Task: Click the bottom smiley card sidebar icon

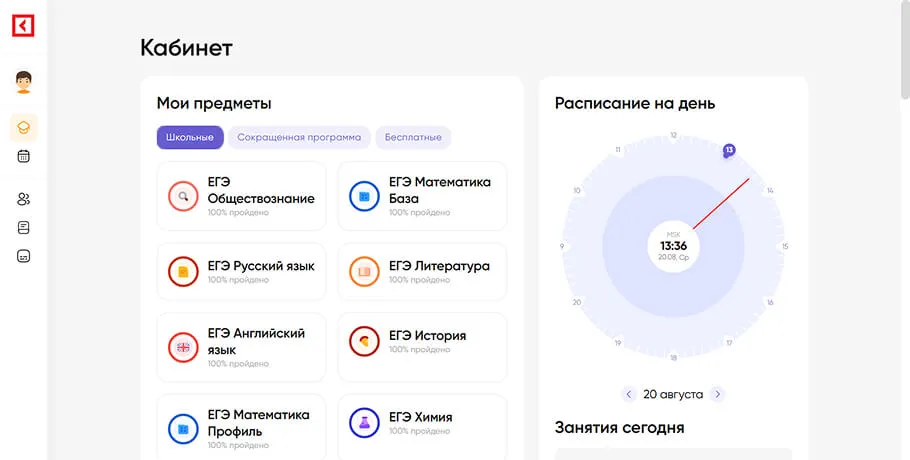Action: click(24, 255)
